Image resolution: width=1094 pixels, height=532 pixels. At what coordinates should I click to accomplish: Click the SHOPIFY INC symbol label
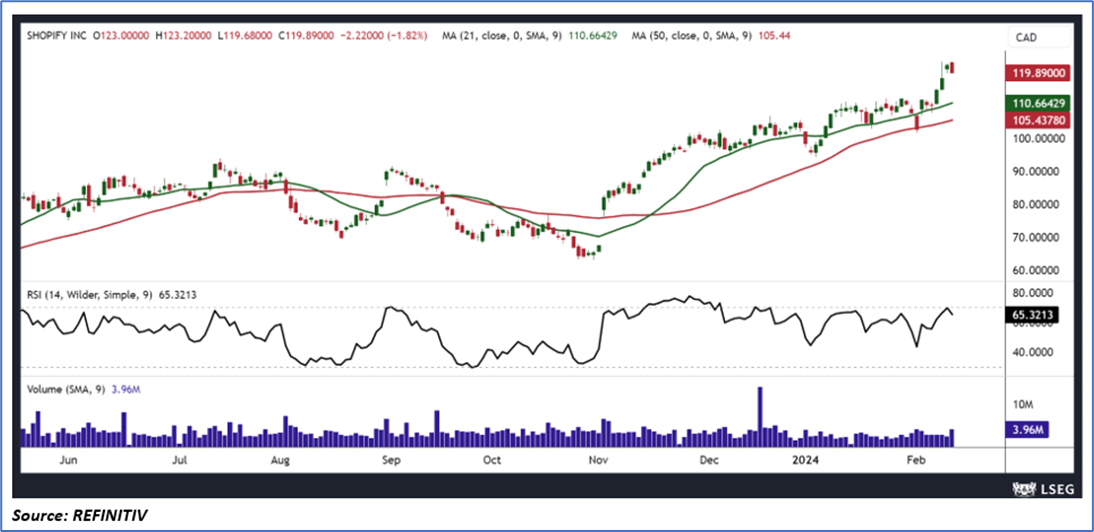point(59,35)
